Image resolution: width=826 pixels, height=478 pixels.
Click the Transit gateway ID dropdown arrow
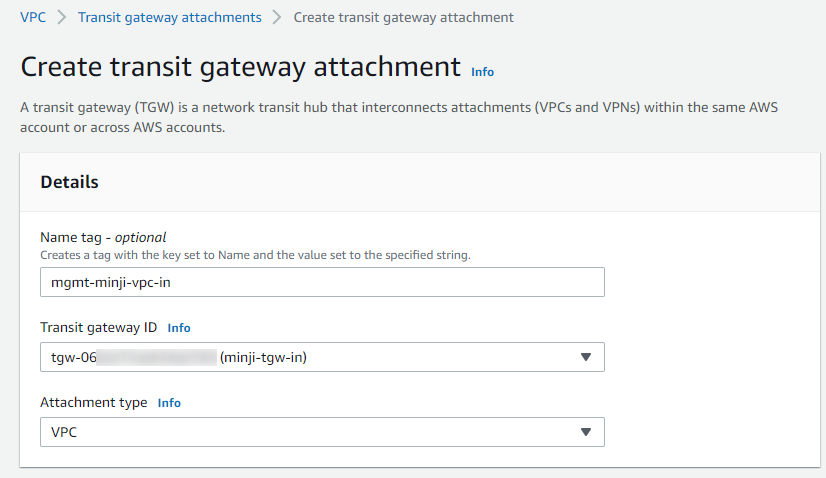coord(586,357)
